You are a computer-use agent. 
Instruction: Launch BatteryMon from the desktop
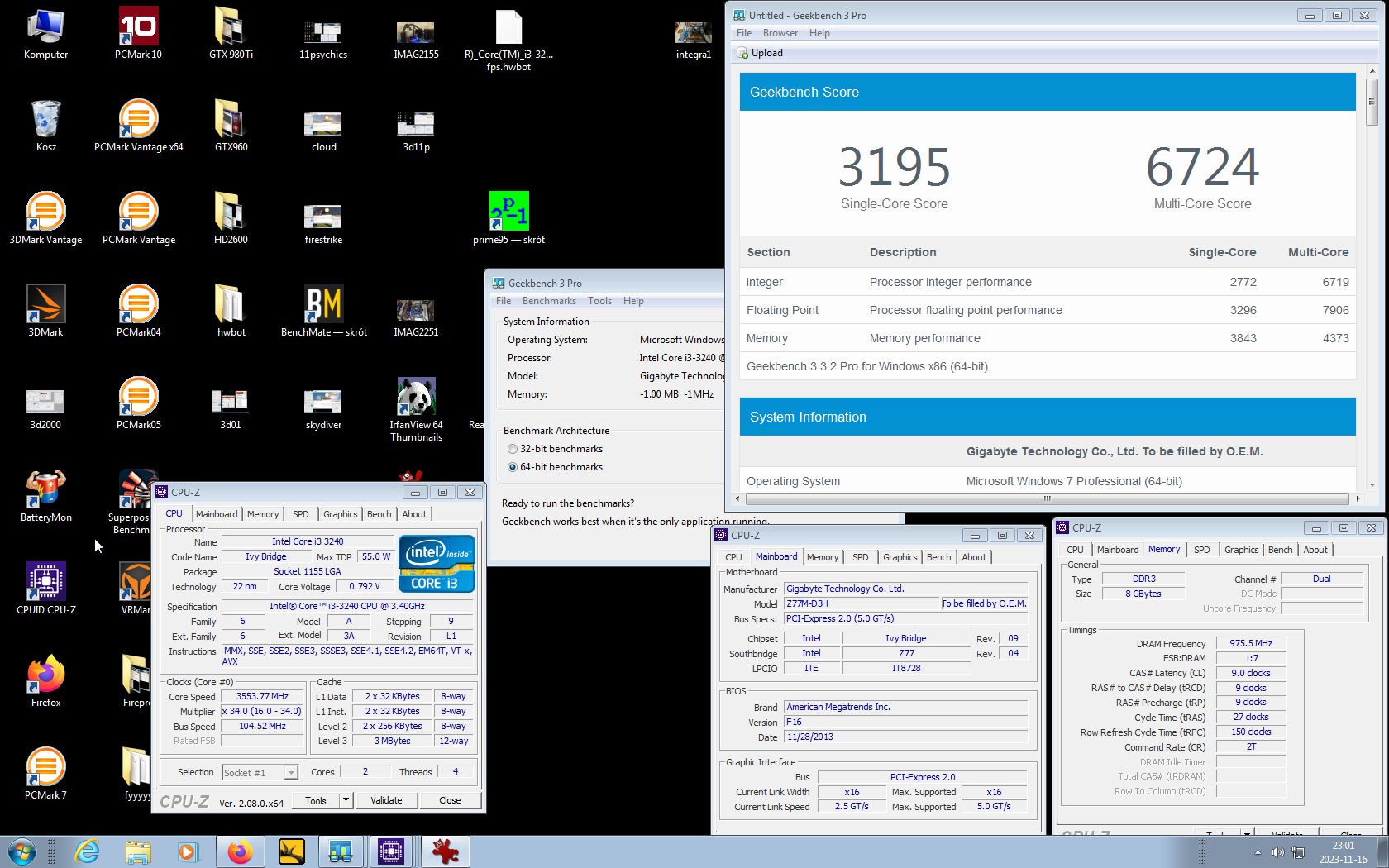(45, 496)
